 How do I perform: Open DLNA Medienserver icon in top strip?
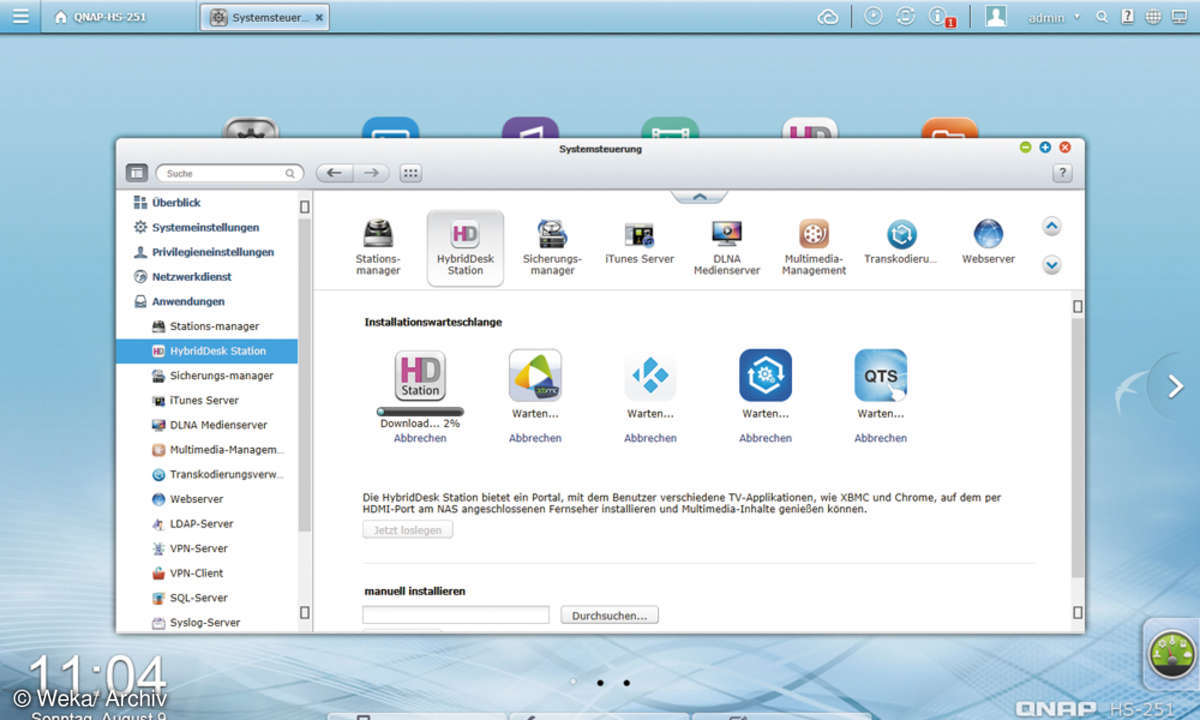click(x=727, y=248)
